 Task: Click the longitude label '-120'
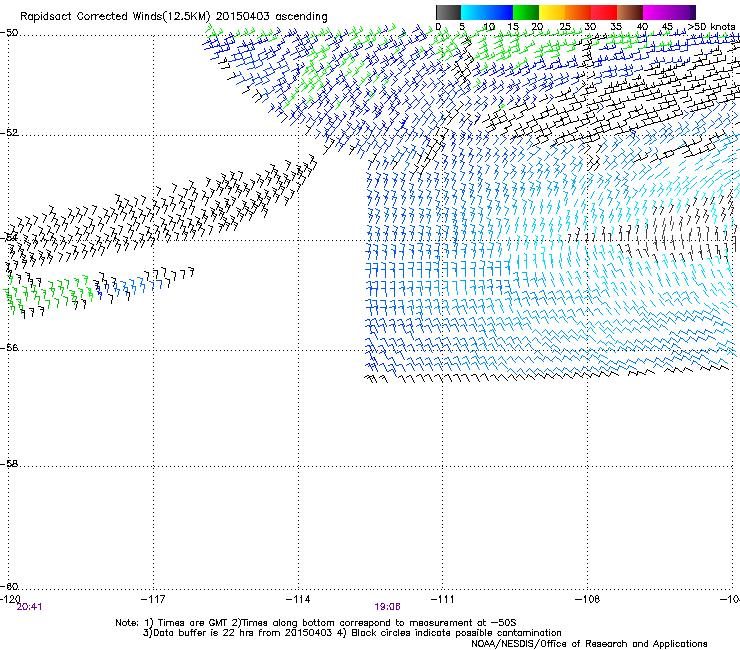click(10, 599)
